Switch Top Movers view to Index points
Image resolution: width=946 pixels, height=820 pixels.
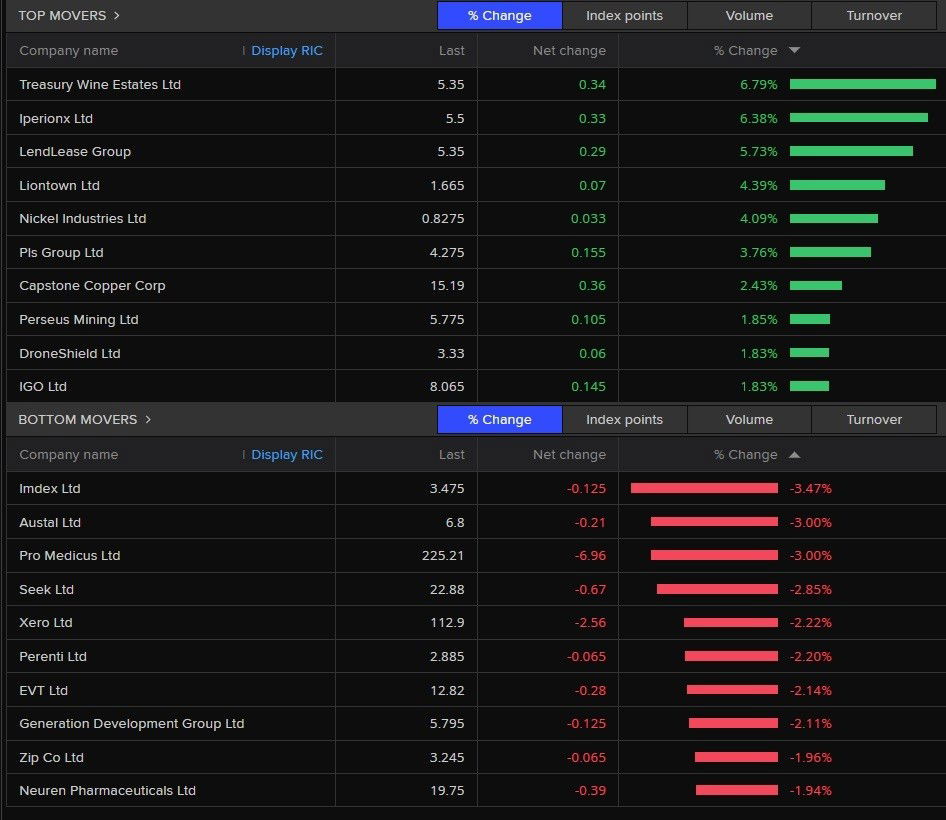tap(624, 15)
